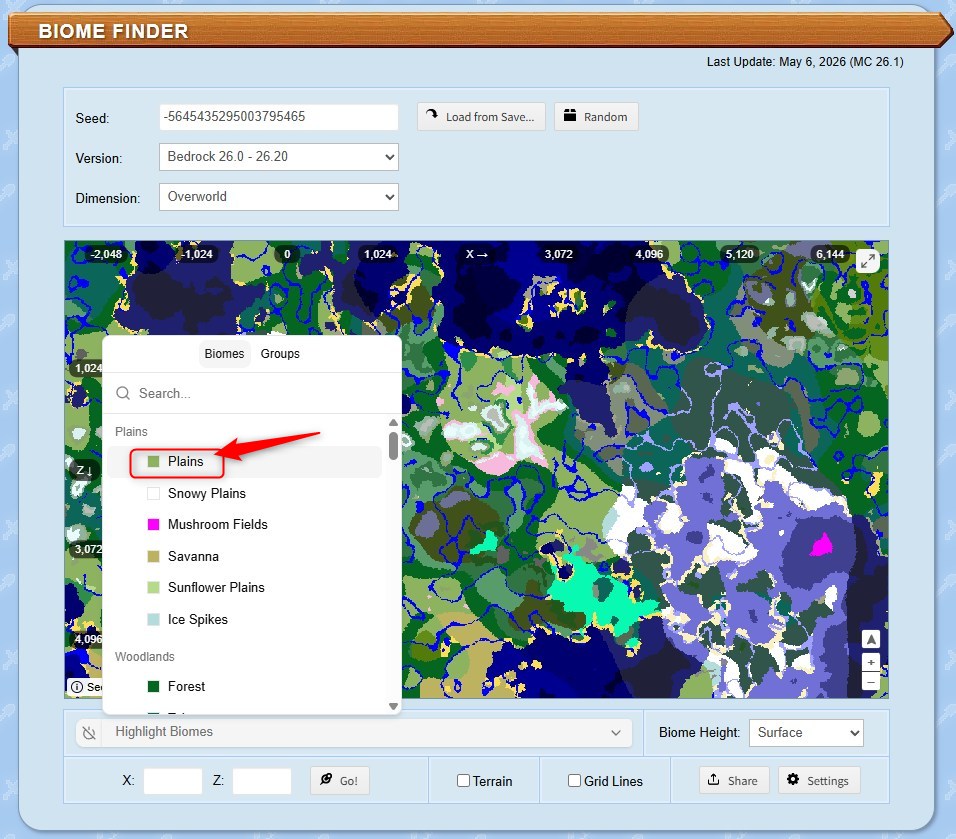Viewport: 956px width, 839px height.
Task: Enable the Grid Lines checkbox
Action: 574,780
